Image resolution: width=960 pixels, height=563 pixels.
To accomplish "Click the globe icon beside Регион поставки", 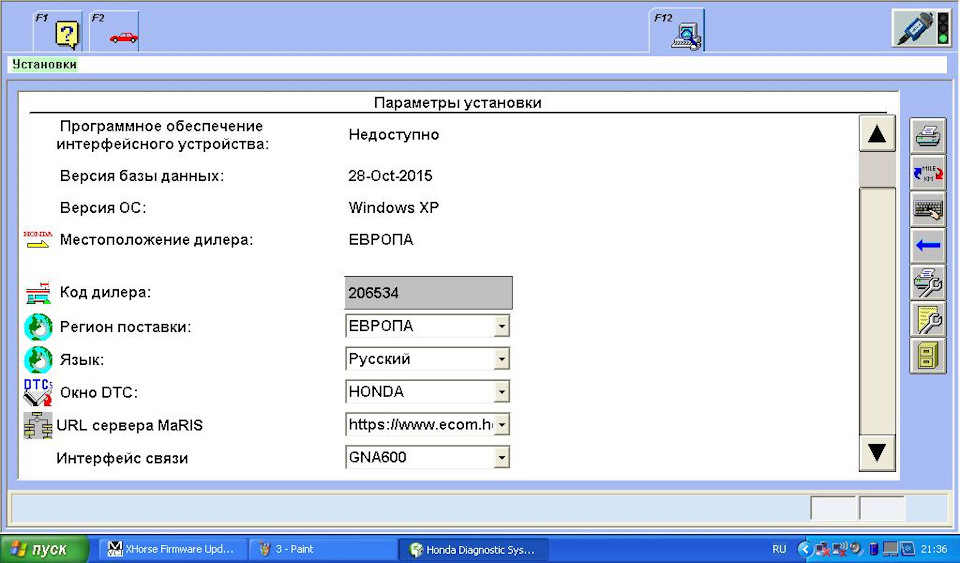I will coord(38,327).
